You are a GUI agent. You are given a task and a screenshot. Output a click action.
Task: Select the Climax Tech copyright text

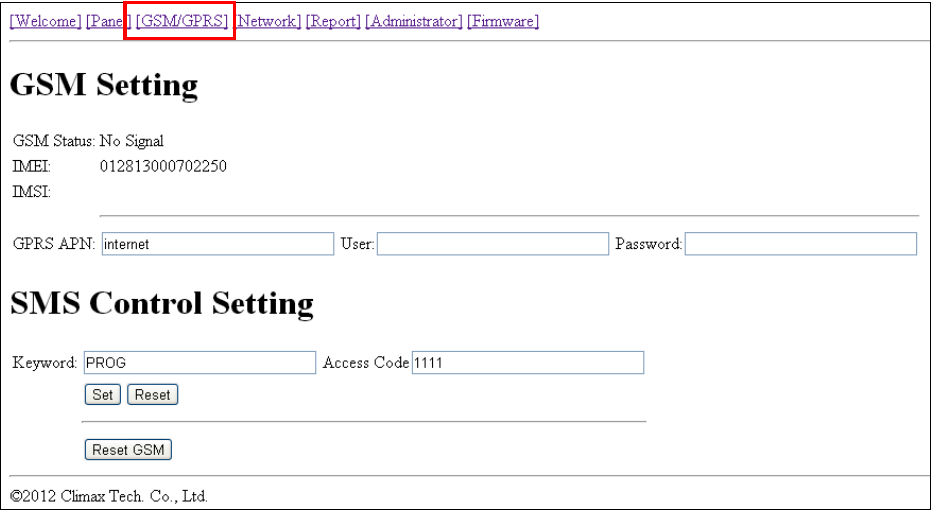point(109,496)
